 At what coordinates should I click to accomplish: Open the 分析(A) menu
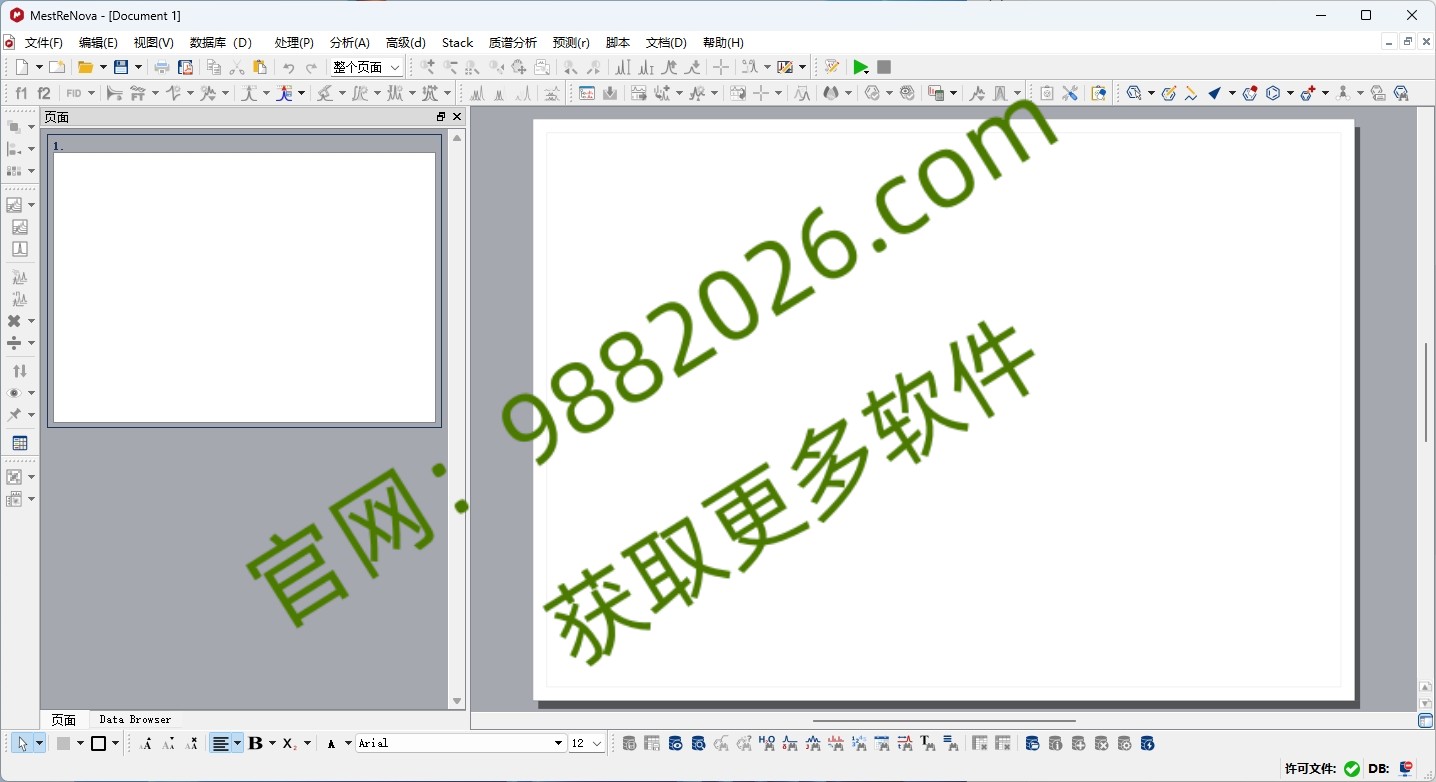pos(350,42)
